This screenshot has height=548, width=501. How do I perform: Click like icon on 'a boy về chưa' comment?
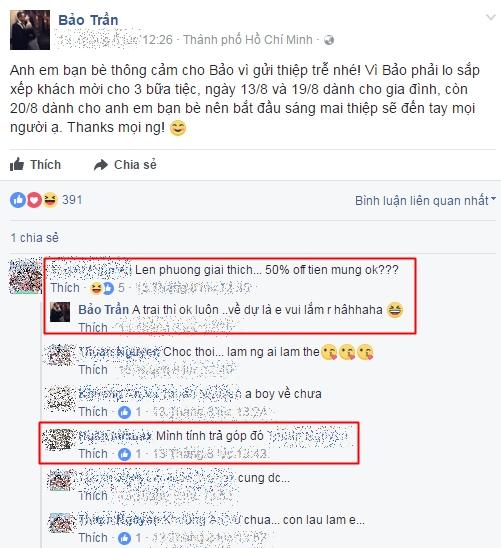(x=124, y=412)
